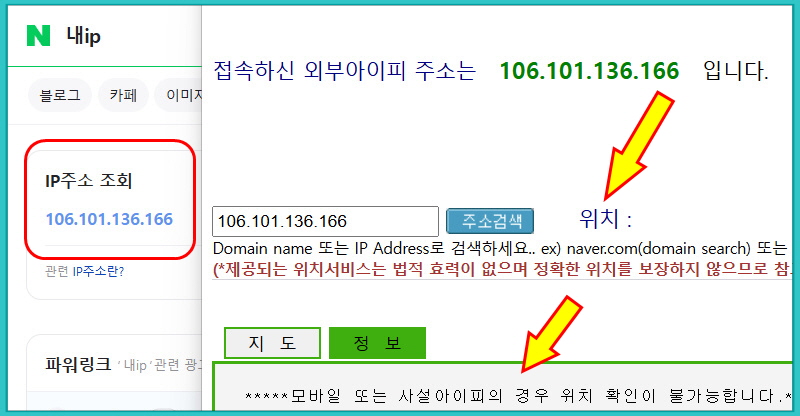This screenshot has width=800, height=416.
Task: Click the 파워링크 heading
Action: pyautogui.click(x=78, y=364)
